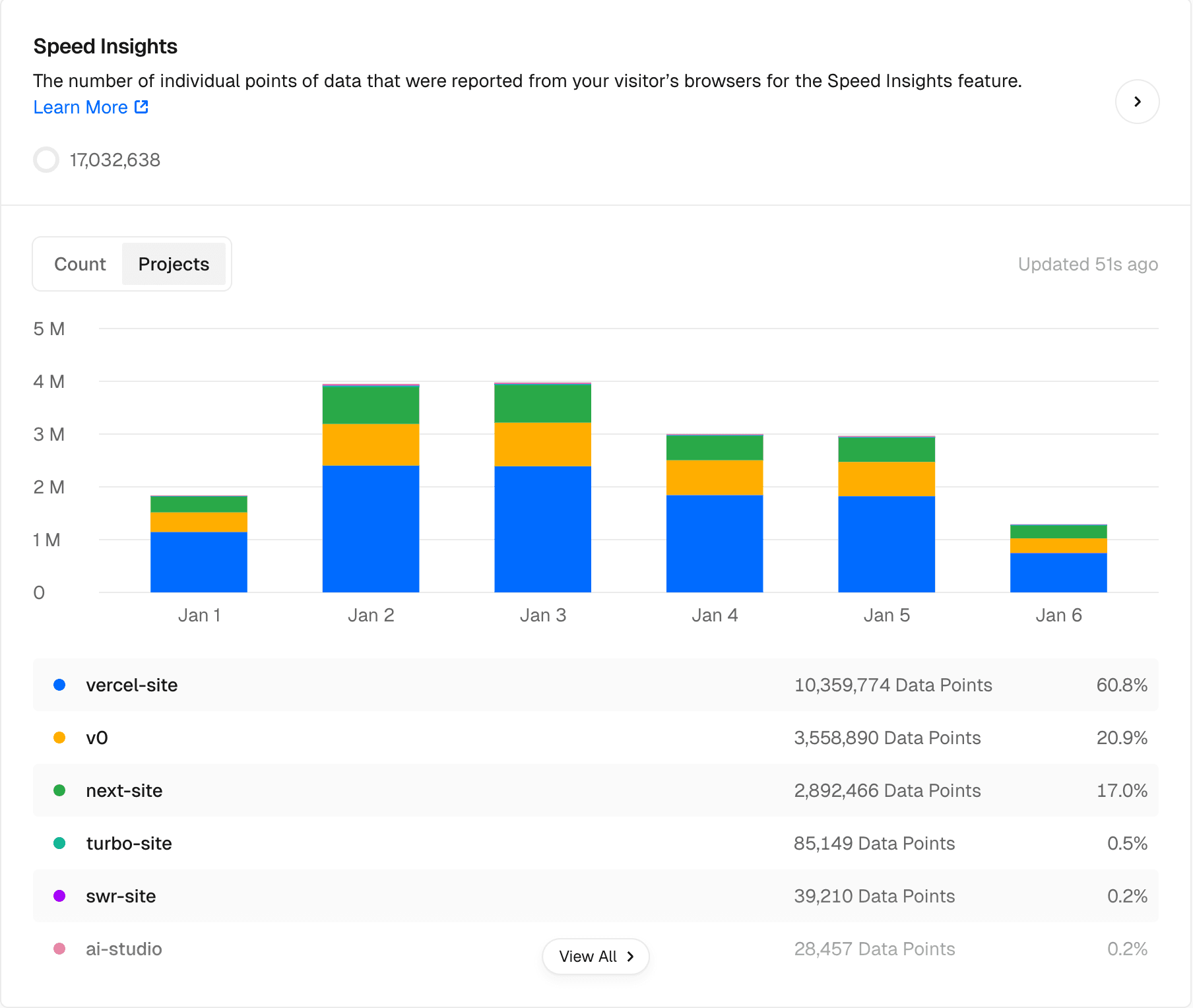This screenshot has height=1008, width=1193.
Task: Click the external link icon beside Learn More
Action: point(141,107)
